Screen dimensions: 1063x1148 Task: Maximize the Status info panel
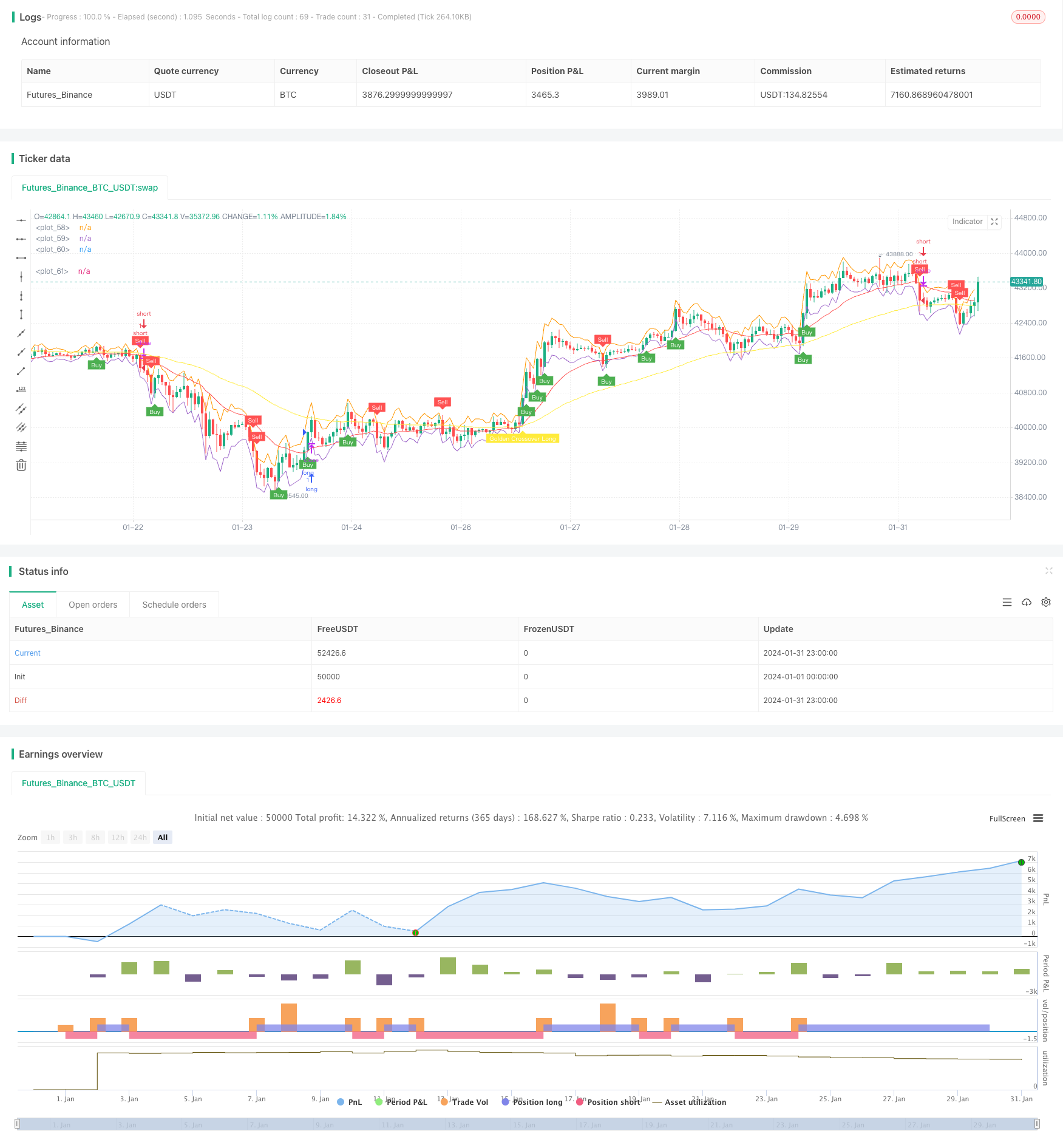[1048, 571]
